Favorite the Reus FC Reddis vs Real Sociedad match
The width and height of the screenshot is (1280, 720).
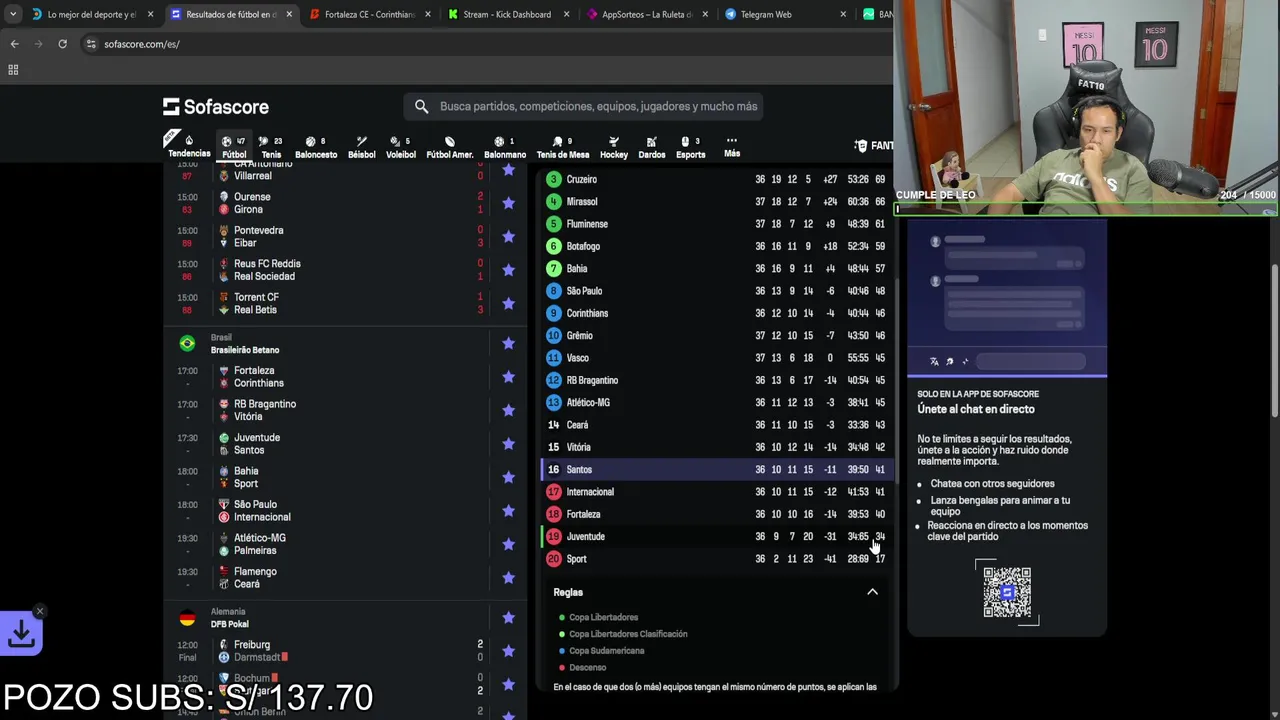(508, 270)
